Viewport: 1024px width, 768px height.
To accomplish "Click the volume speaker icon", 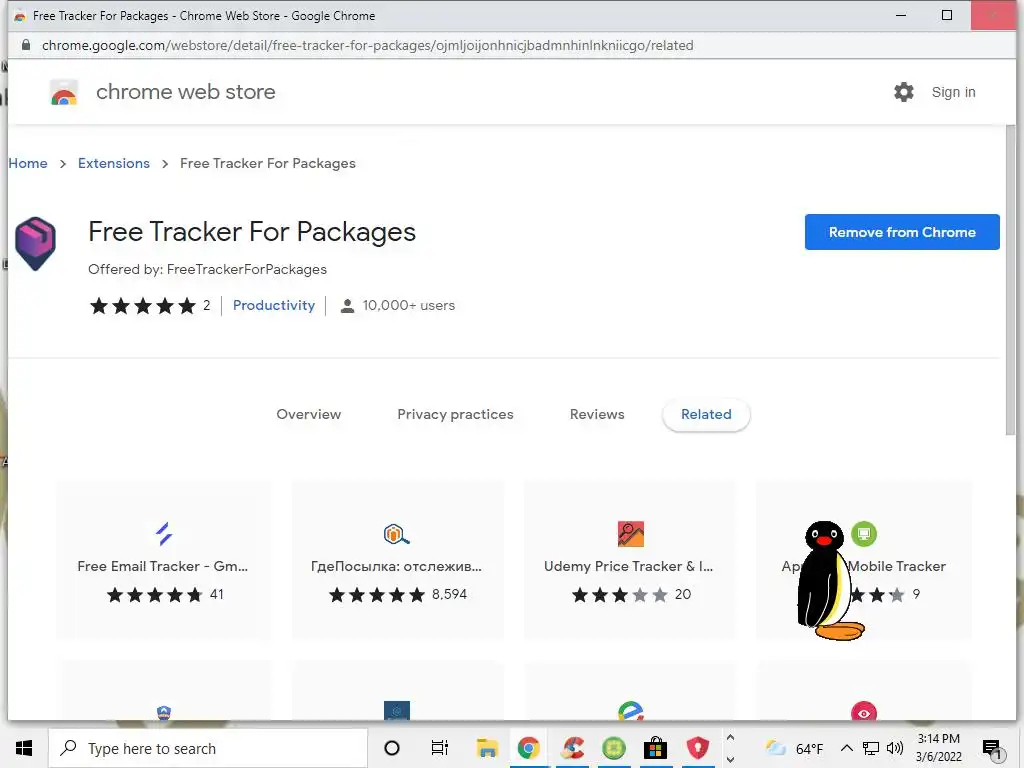I will coord(895,748).
